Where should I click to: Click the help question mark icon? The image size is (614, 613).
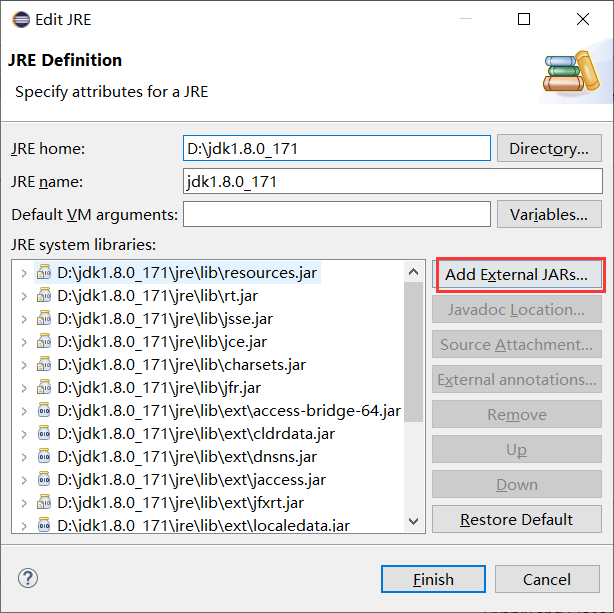(28, 579)
